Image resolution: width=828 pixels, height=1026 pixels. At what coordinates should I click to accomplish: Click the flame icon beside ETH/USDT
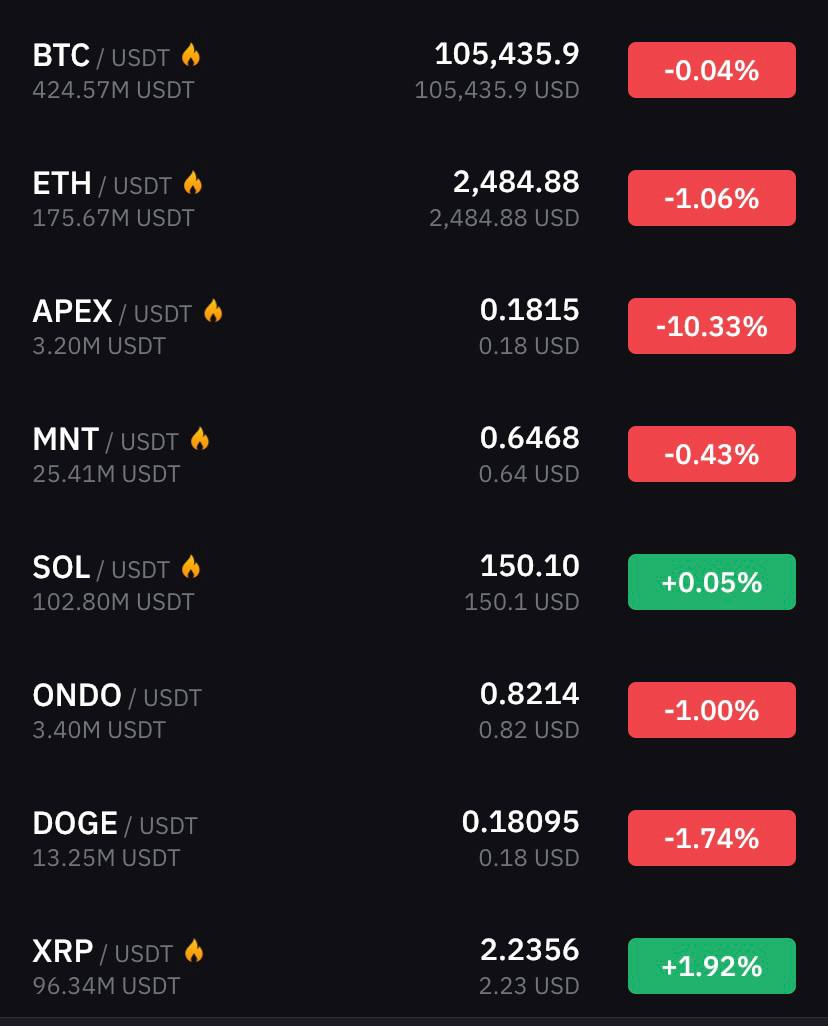pos(192,183)
